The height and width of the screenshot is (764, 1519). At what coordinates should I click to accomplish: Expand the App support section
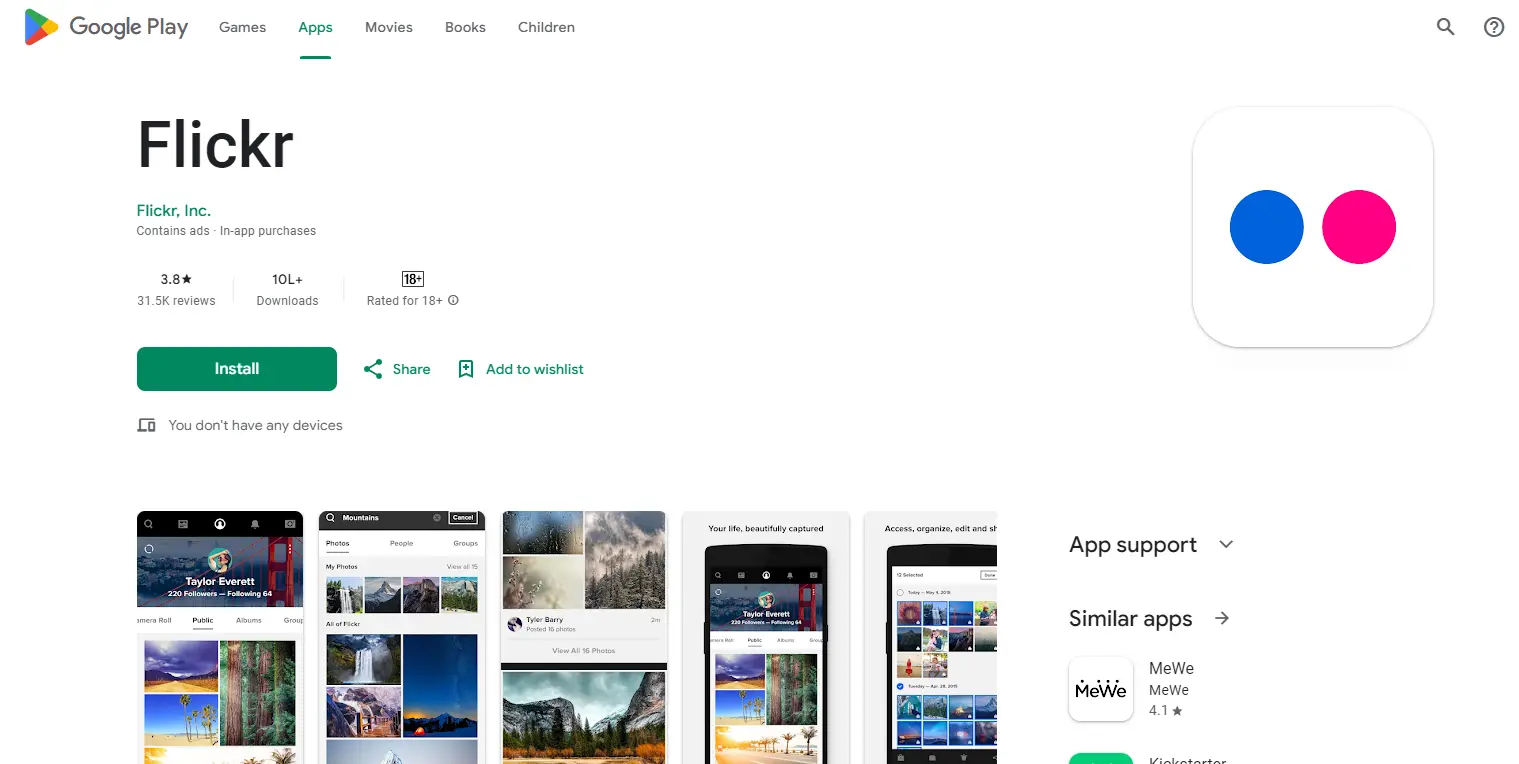(1226, 544)
